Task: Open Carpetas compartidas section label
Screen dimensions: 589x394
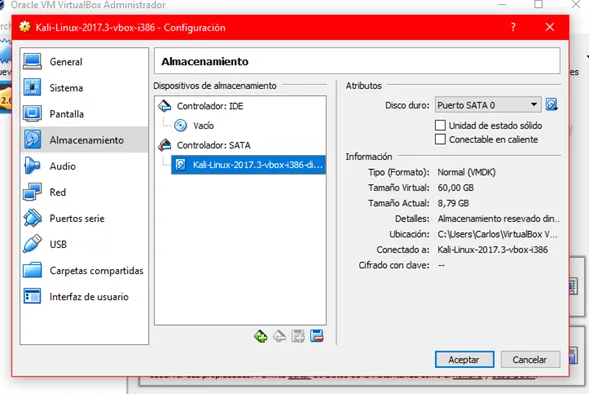Action: point(97,271)
